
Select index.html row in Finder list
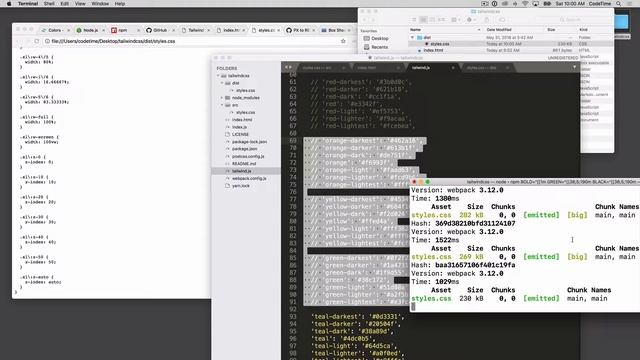[511, 50]
